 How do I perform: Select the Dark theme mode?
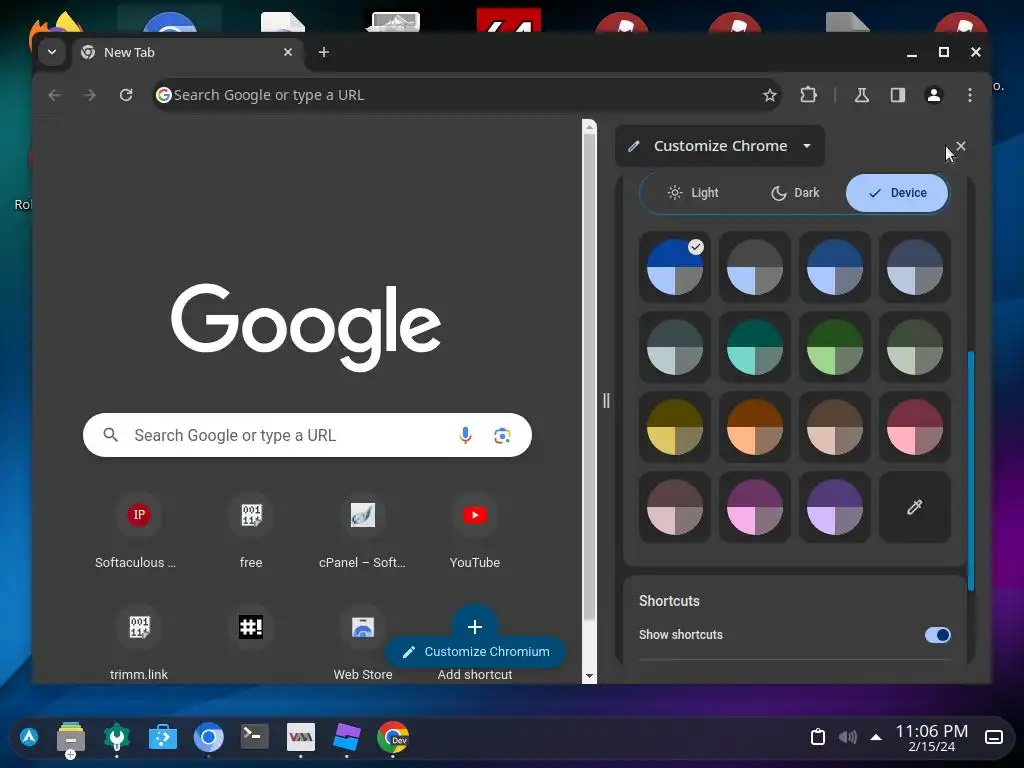tap(795, 193)
